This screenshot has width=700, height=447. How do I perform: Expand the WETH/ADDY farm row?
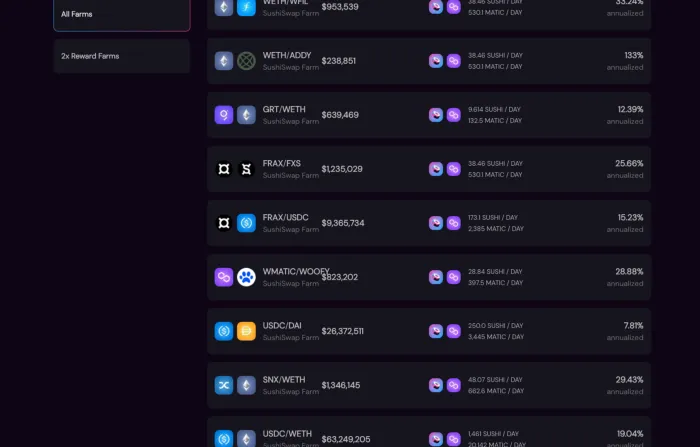click(x=429, y=61)
